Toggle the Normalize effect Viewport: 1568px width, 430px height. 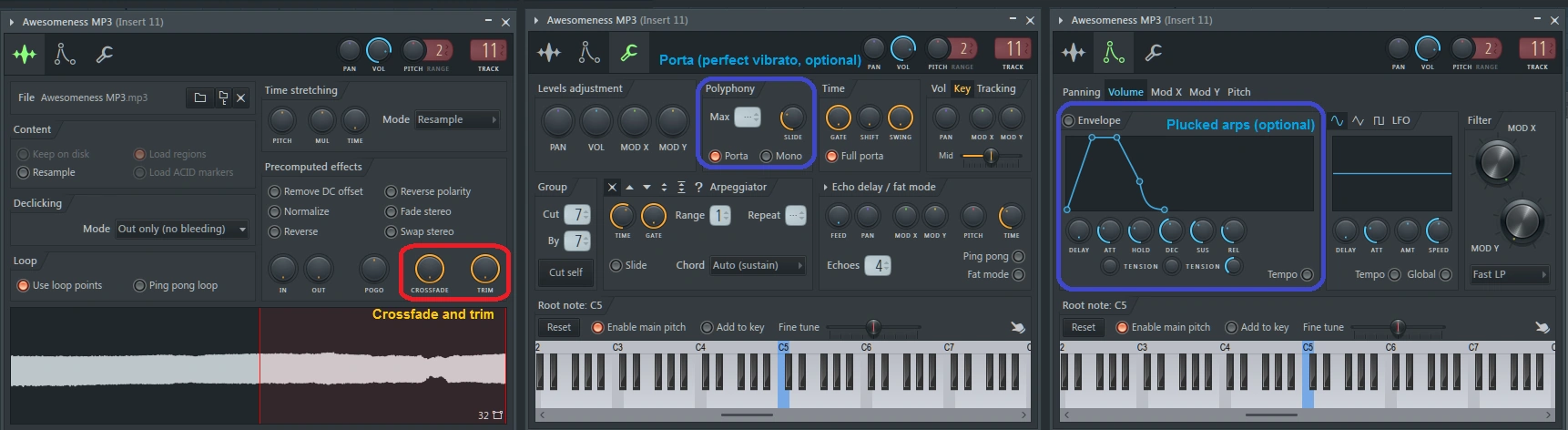tap(299, 211)
